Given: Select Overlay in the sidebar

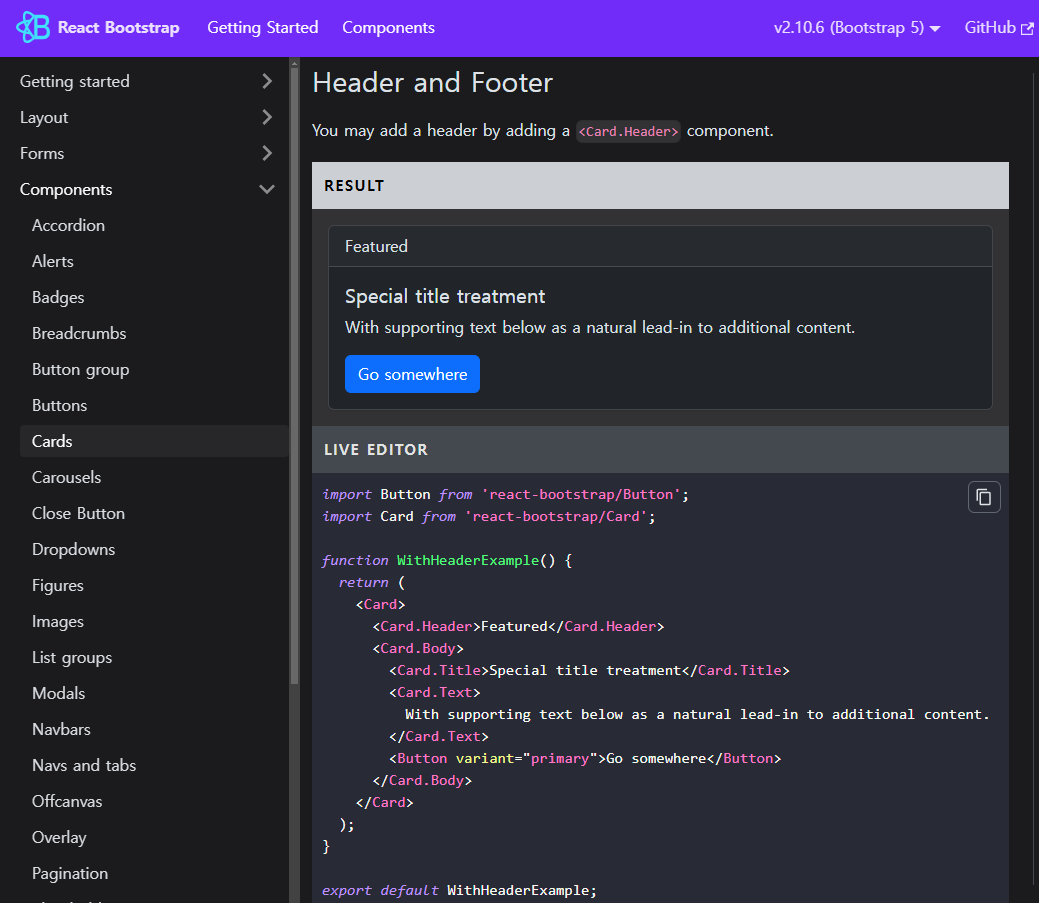Looking at the screenshot, I should [x=59, y=837].
